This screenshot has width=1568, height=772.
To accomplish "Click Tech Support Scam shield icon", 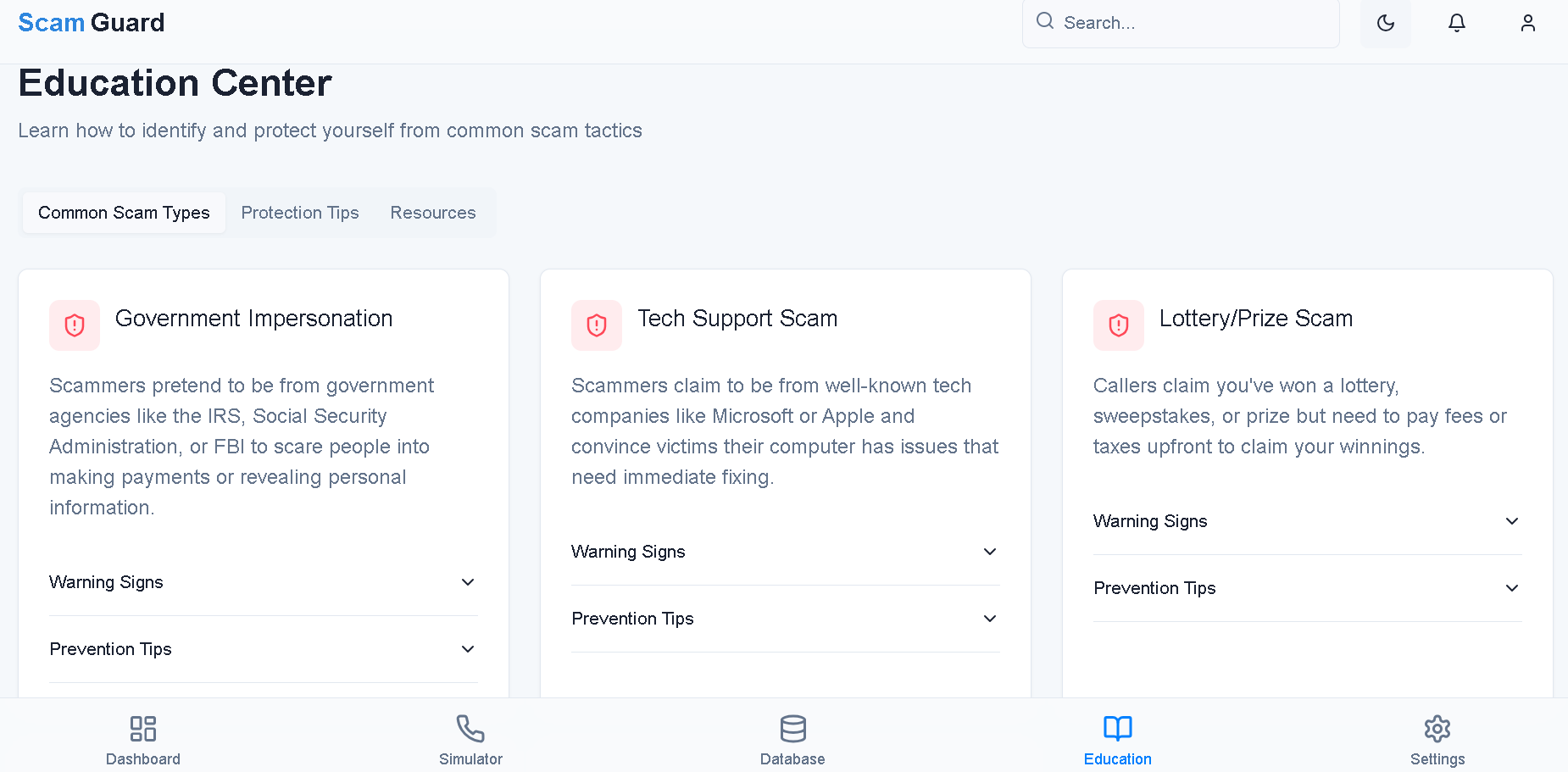I will pyautogui.click(x=597, y=325).
